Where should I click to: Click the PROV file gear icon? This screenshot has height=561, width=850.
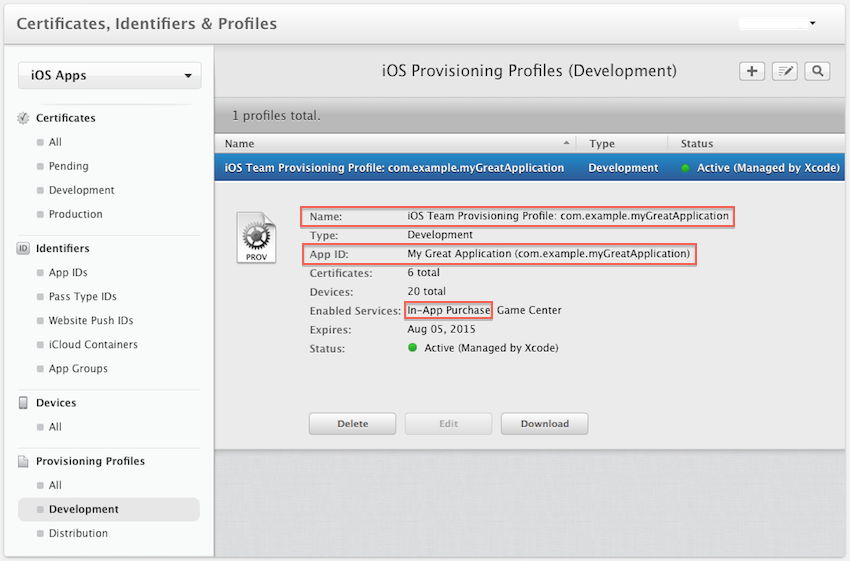point(255,237)
